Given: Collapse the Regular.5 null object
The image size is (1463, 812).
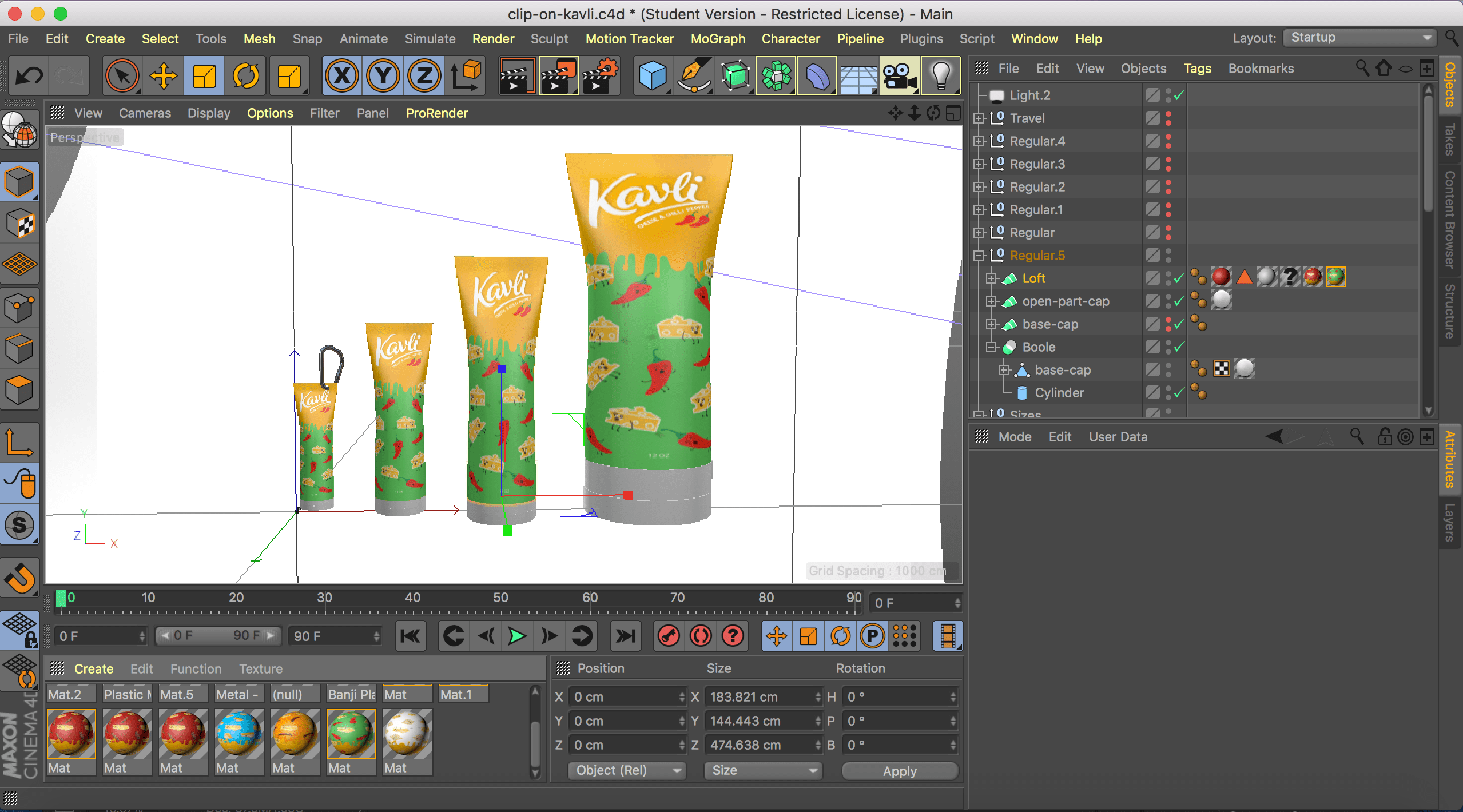Looking at the screenshot, I should tap(979, 256).
